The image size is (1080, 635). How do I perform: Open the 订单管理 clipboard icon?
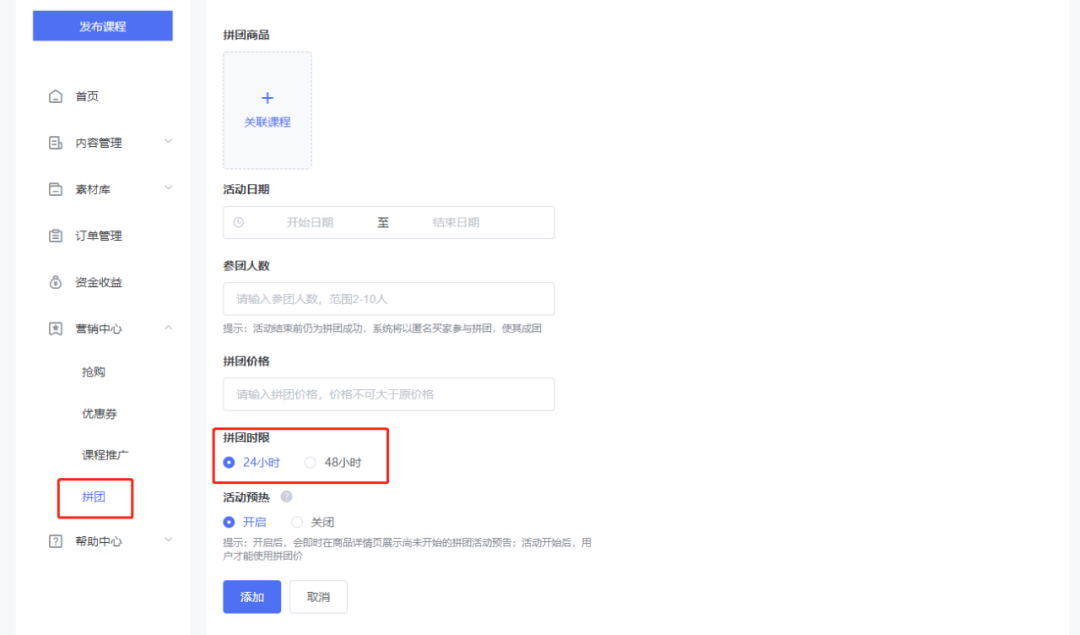[x=56, y=236]
